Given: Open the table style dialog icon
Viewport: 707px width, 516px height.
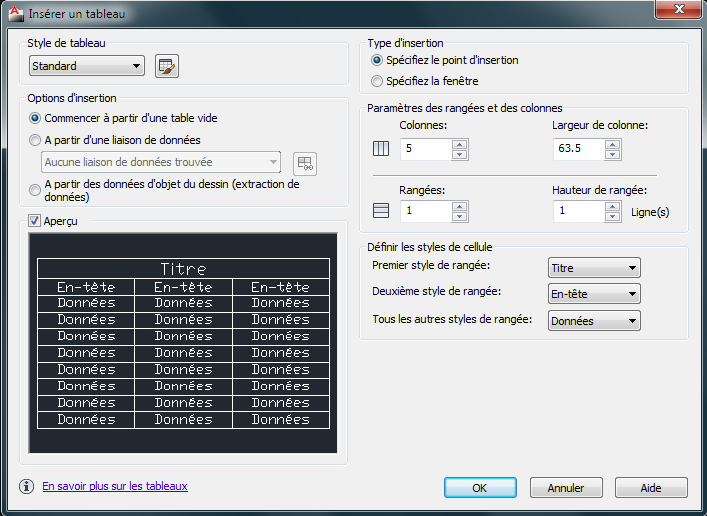Looking at the screenshot, I should tap(167, 66).
